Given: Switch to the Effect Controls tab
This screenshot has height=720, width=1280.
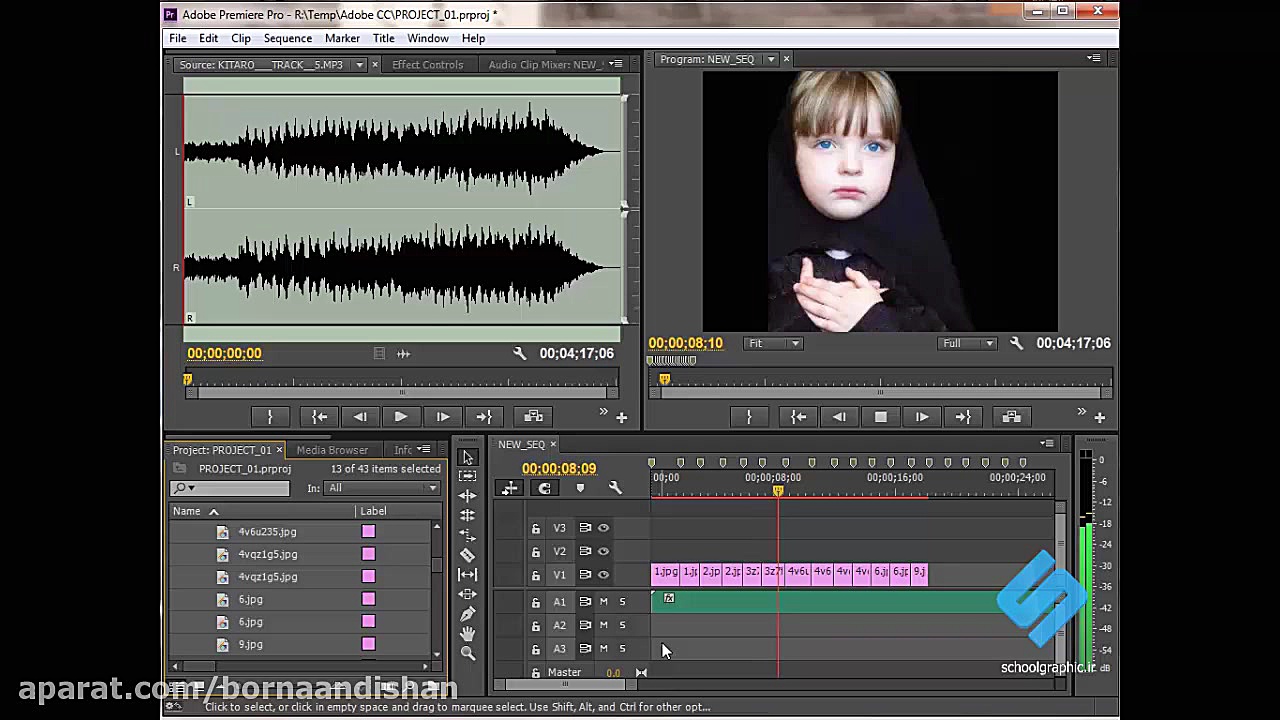Looking at the screenshot, I should (427, 65).
